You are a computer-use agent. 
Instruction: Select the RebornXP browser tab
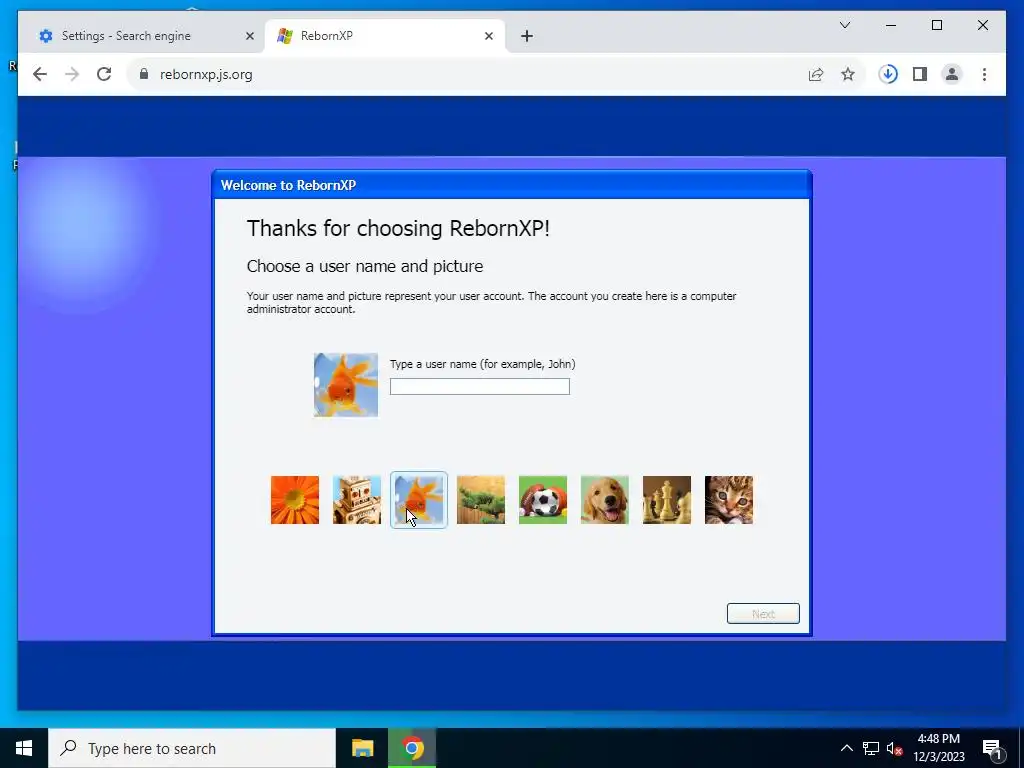point(385,36)
